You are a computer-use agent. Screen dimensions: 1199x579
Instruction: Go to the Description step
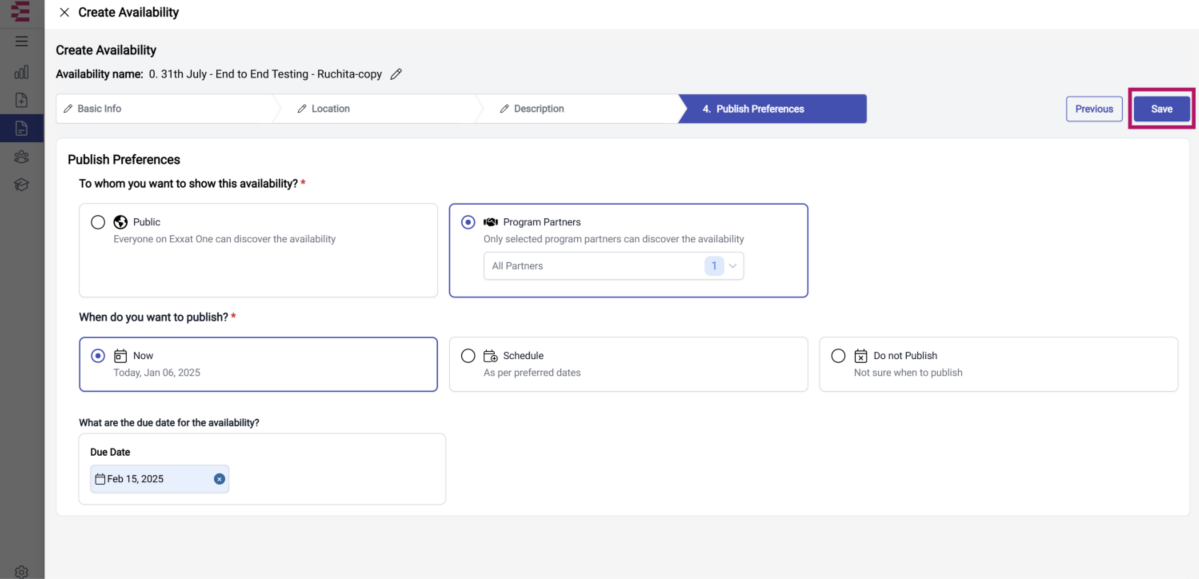coord(577,109)
